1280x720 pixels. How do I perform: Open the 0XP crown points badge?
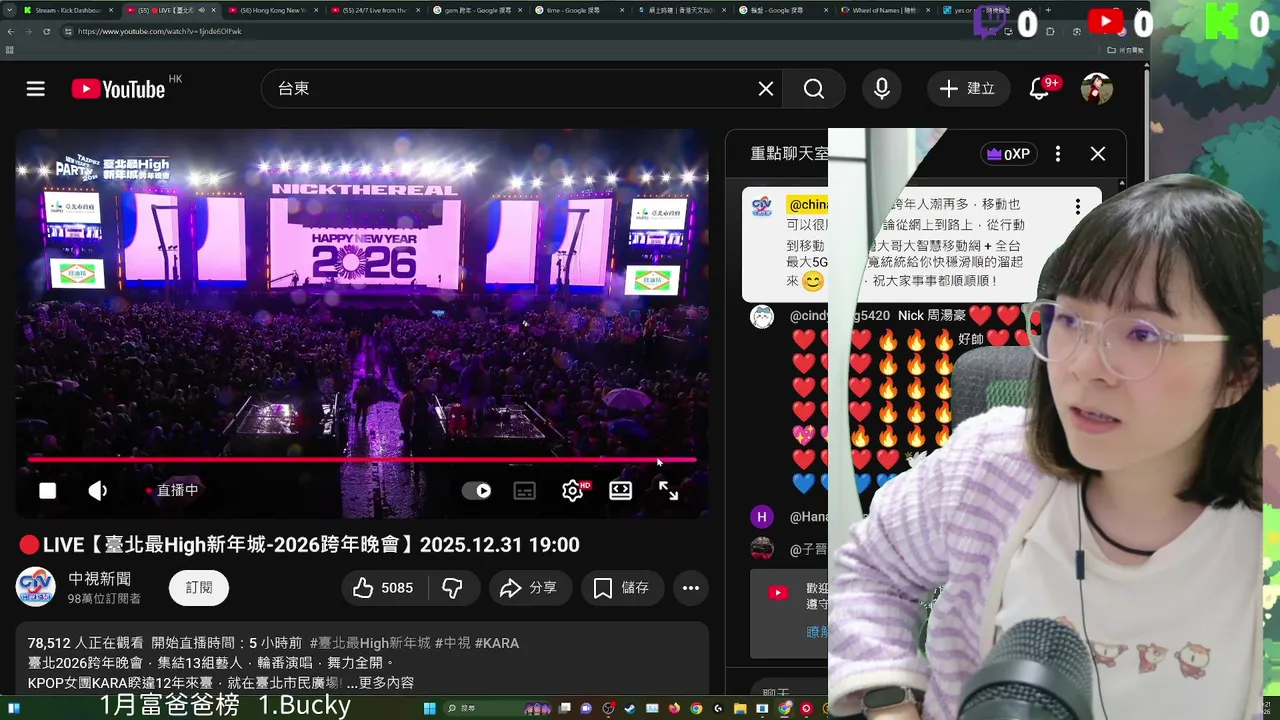[1008, 154]
